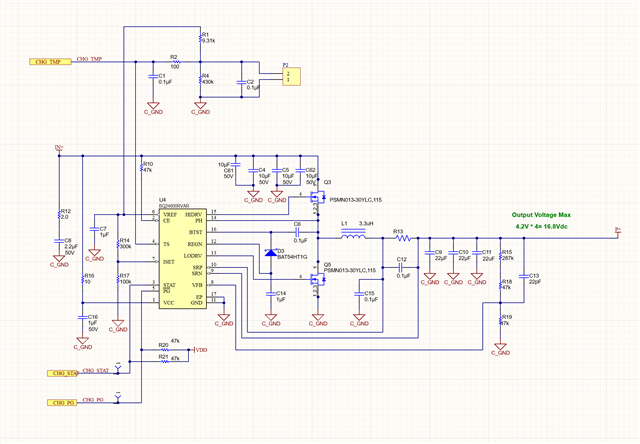Viewport: 640px width, 444px height.
Task: Select the C13 22pF capacitor symbol
Action: (524, 276)
